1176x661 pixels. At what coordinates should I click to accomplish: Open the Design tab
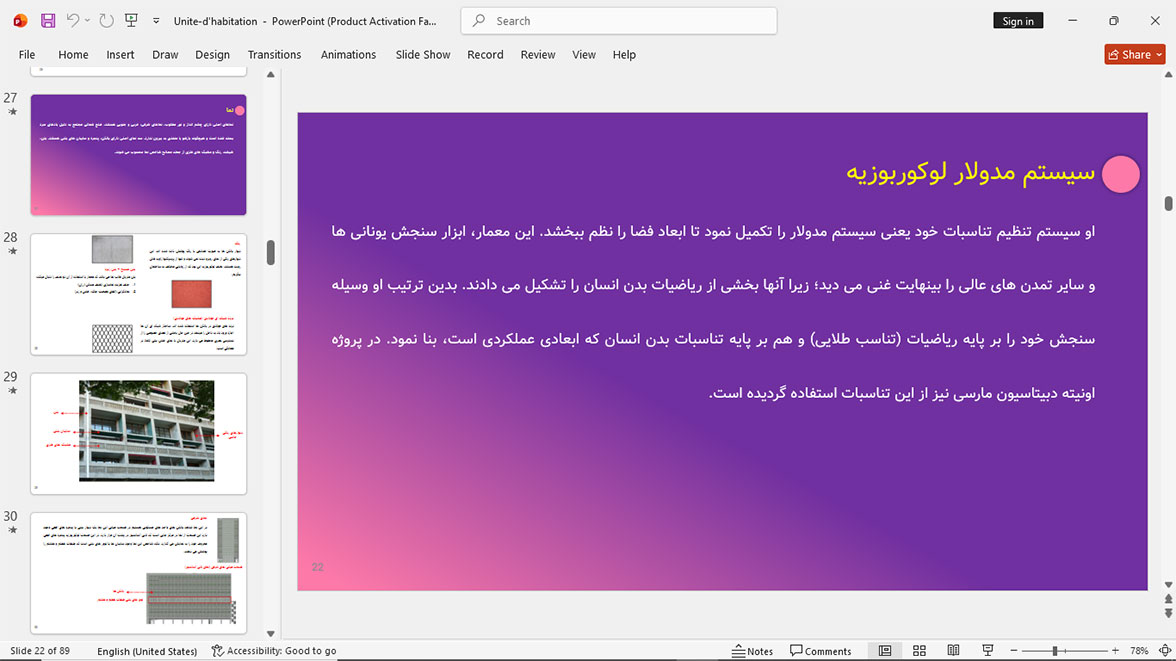pos(212,55)
